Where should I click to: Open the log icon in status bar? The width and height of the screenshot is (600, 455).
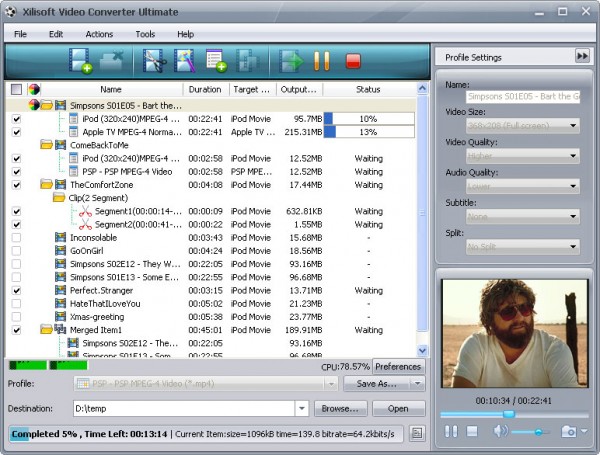coord(417,433)
